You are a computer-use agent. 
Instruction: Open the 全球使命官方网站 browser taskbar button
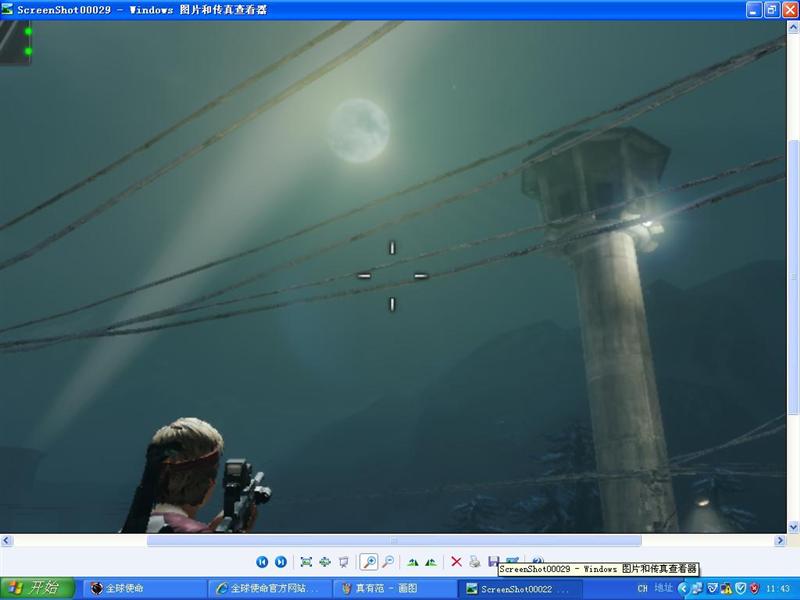click(x=269, y=589)
